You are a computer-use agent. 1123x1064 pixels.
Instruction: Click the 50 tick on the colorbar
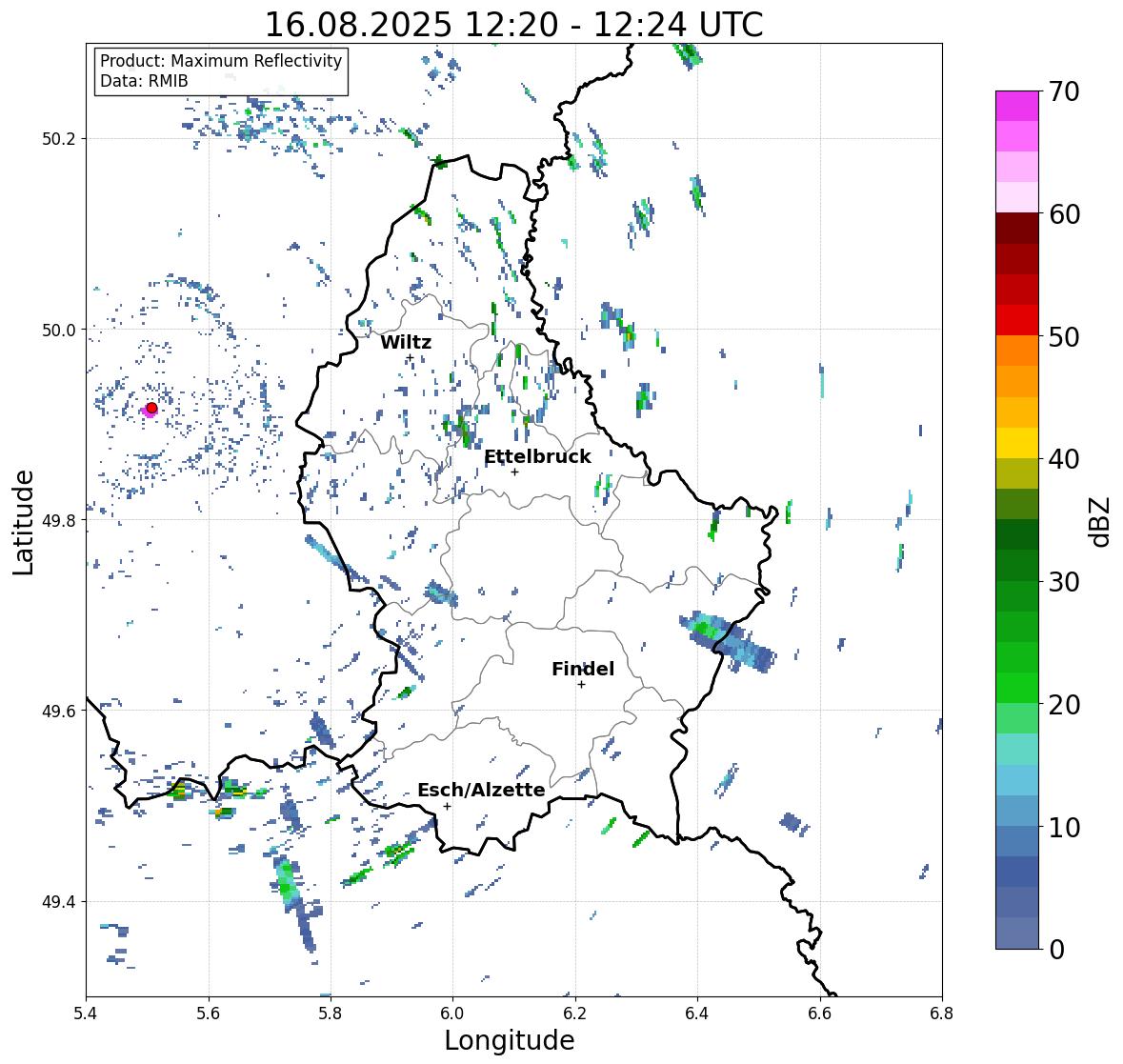1064,336
